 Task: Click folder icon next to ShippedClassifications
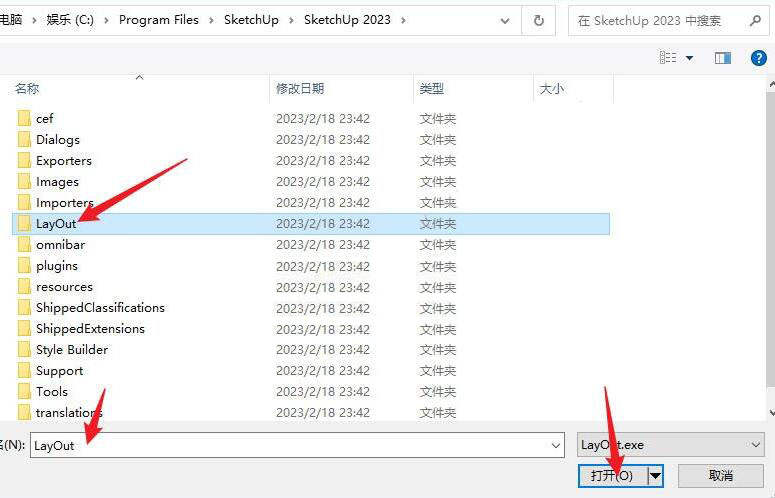(24, 308)
